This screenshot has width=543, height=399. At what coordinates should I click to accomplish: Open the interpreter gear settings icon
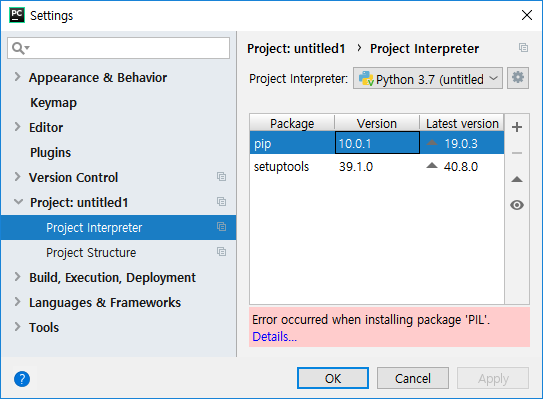click(518, 78)
